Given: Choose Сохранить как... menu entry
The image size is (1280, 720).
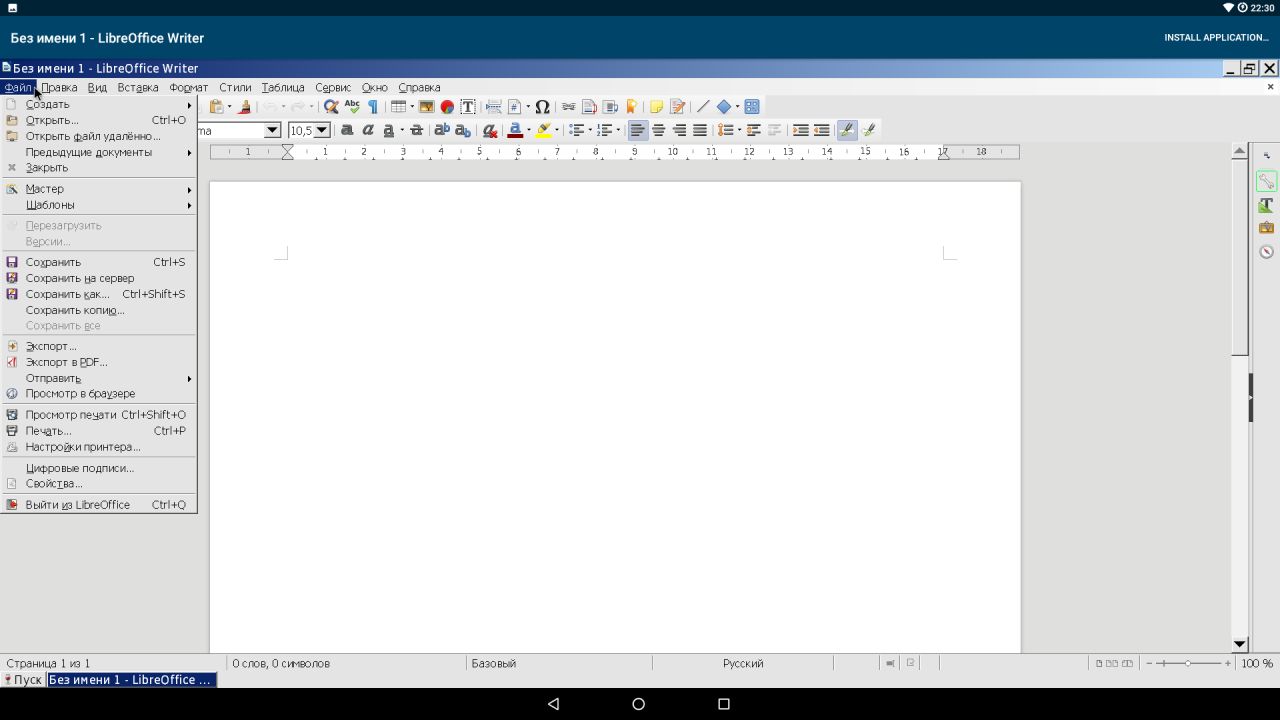Looking at the screenshot, I should [98, 294].
